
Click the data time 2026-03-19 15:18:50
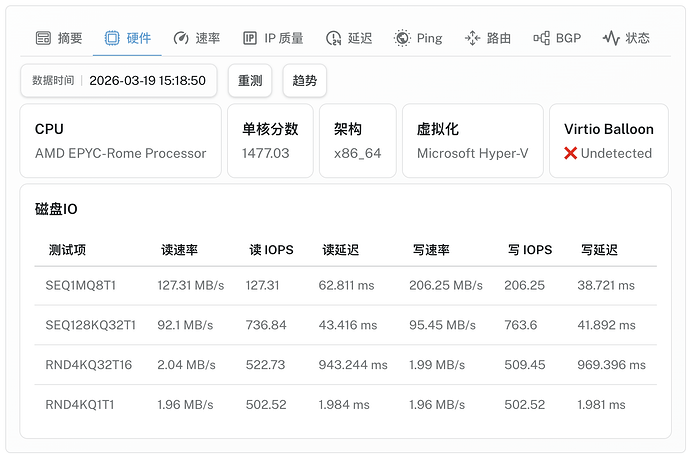[x=147, y=80]
